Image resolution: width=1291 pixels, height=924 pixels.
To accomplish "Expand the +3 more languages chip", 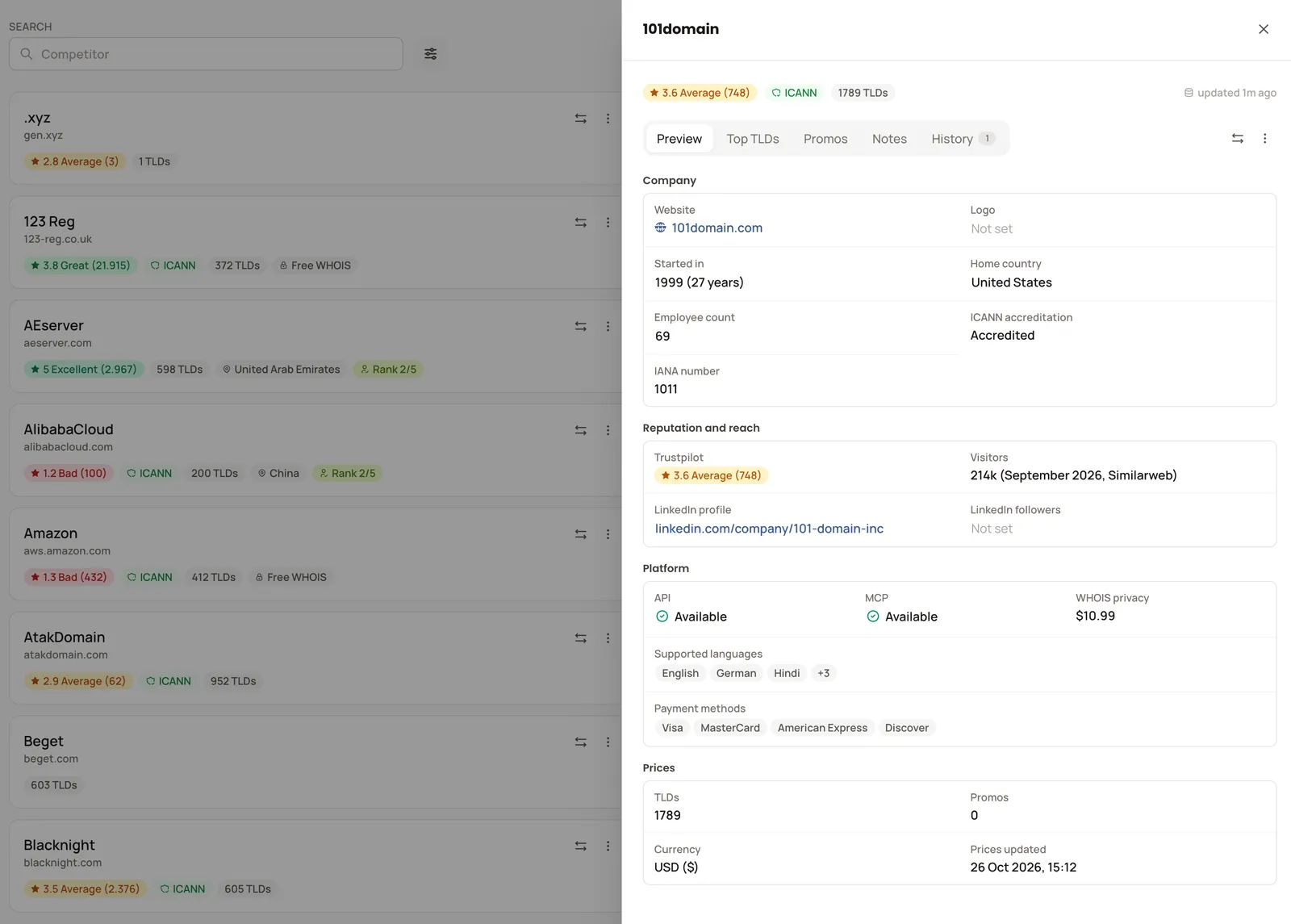I will (823, 674).
